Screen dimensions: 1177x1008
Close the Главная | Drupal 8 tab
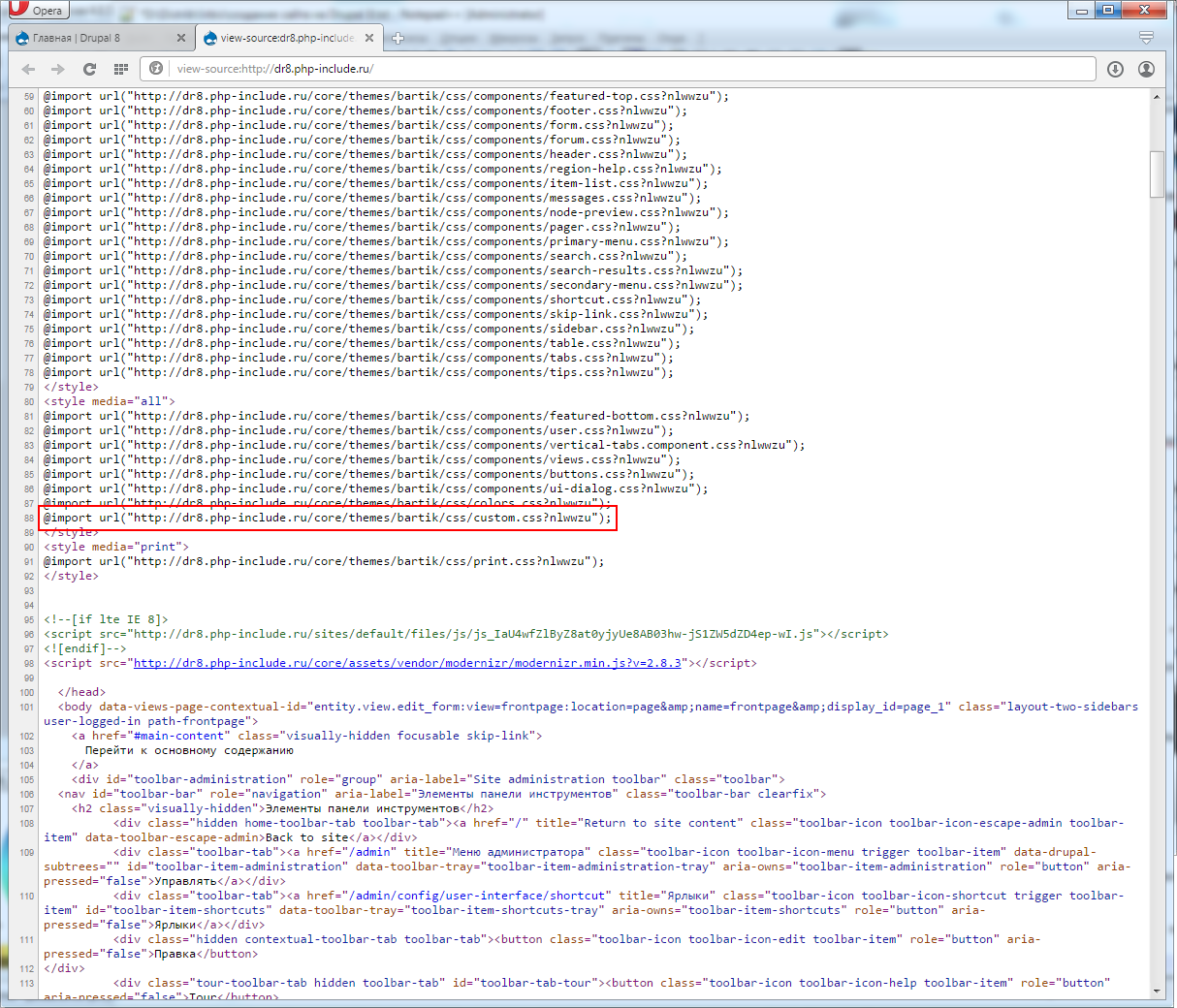coord(181,38)
